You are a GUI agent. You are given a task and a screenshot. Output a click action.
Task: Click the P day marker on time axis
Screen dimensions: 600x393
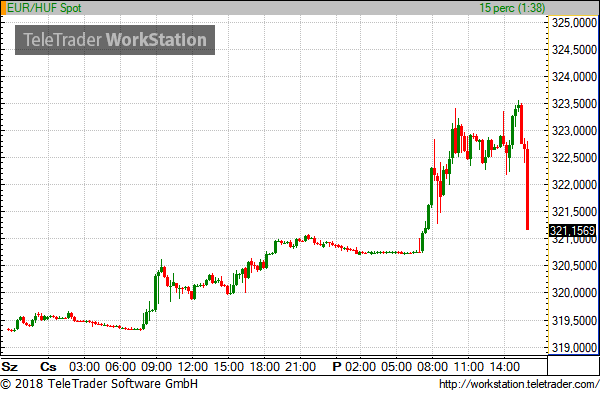337,367
